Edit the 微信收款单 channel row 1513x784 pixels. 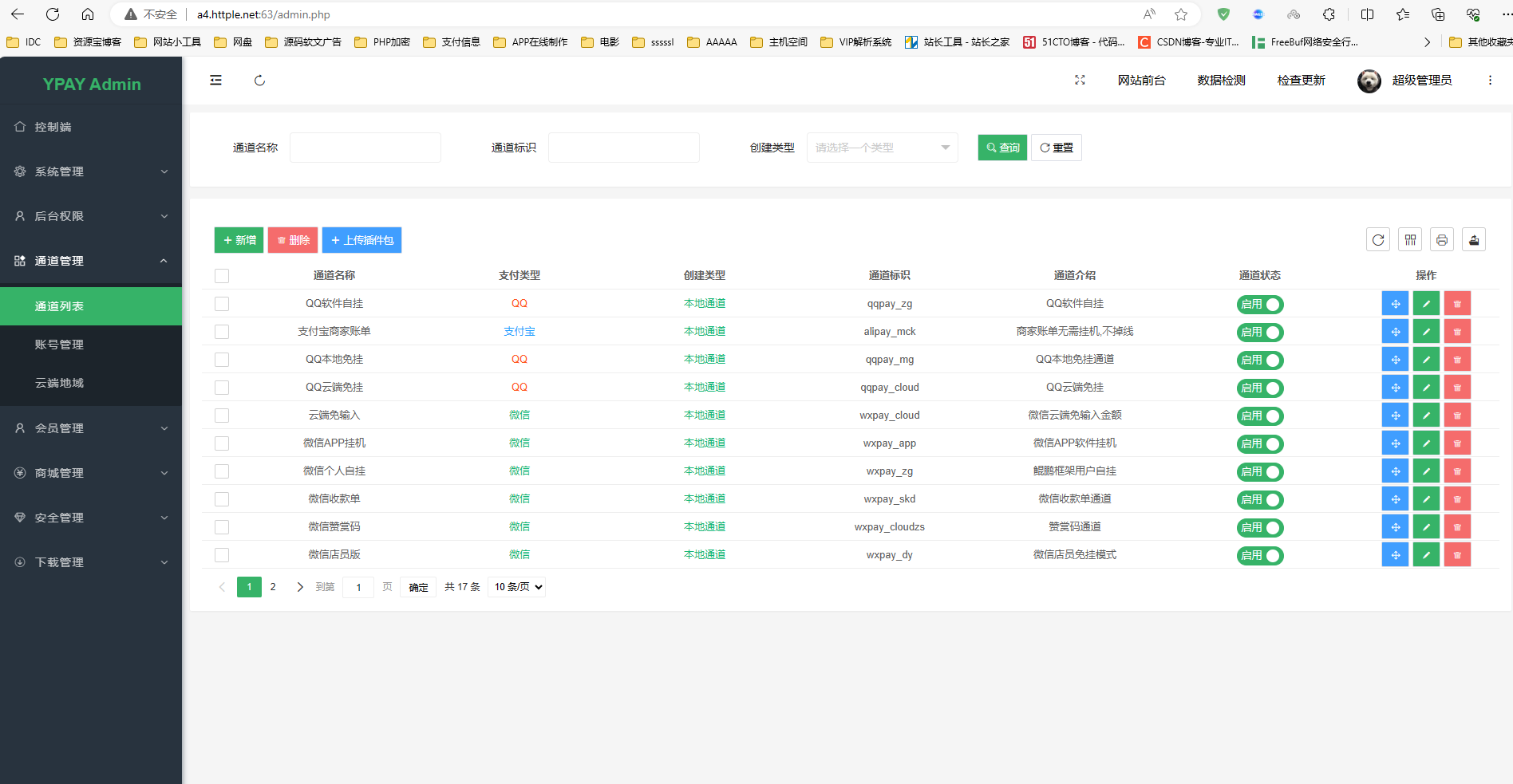pyautogui.click(x=1426, y=499)
